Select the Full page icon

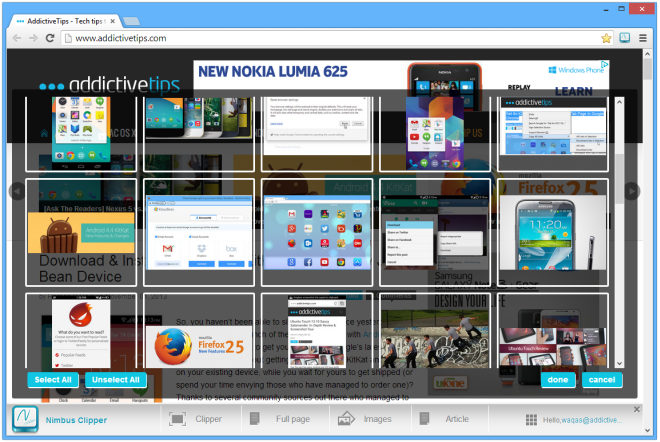(255, 419)
